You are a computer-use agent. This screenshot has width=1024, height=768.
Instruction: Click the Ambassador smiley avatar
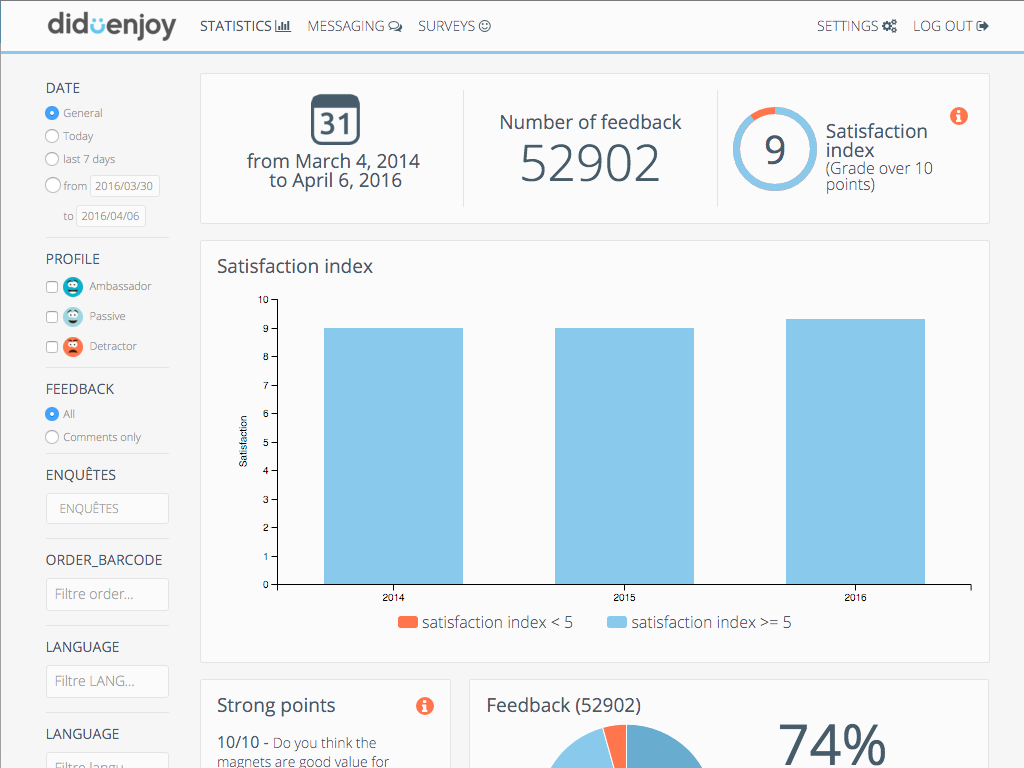71,286
